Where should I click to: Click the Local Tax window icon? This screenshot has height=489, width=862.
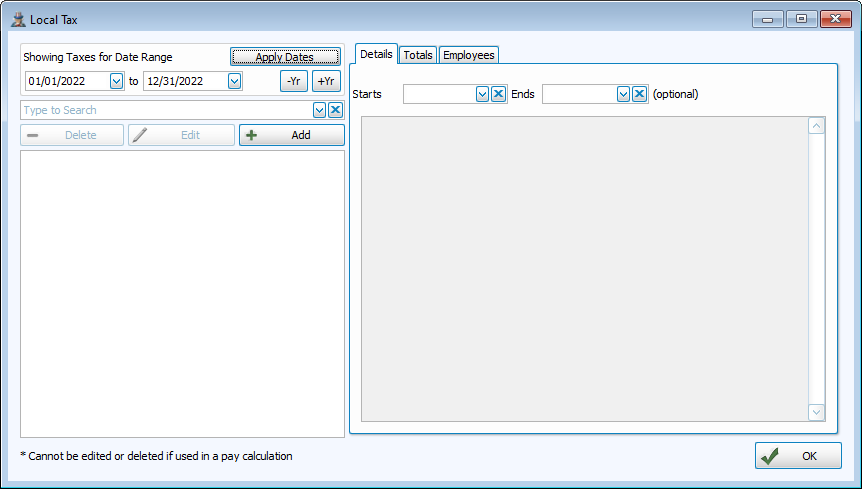point(18,19)
